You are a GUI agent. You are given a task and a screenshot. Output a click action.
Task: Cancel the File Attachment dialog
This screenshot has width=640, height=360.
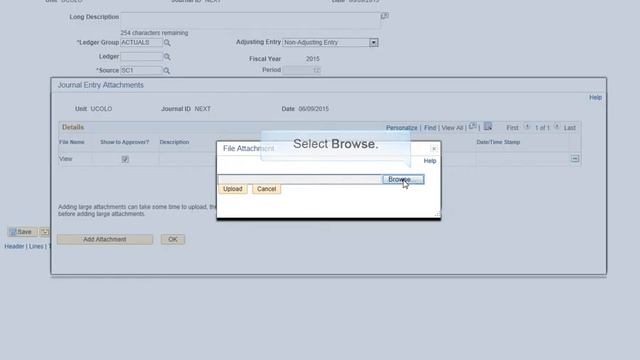tap(267, 189)
